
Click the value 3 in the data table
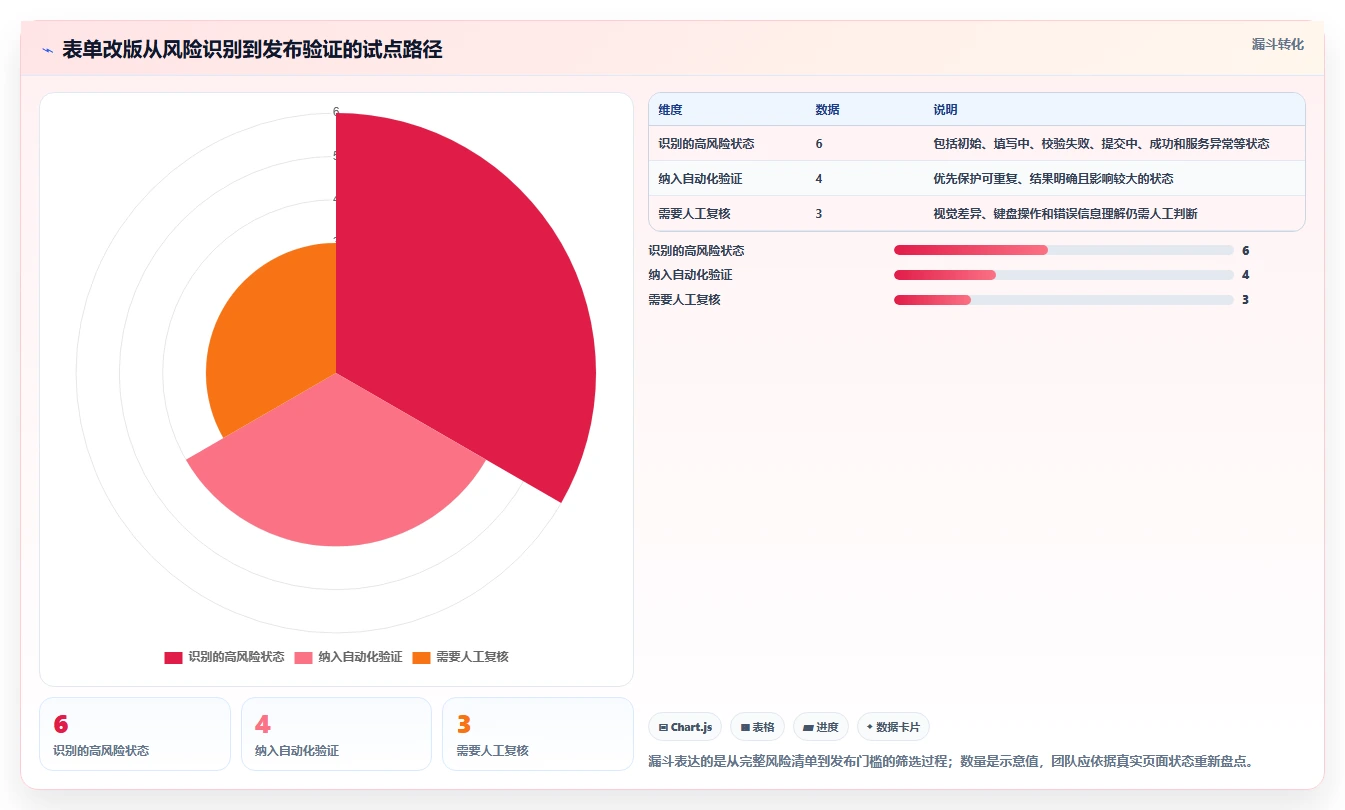pyautogui.click(x=819, y=214)
